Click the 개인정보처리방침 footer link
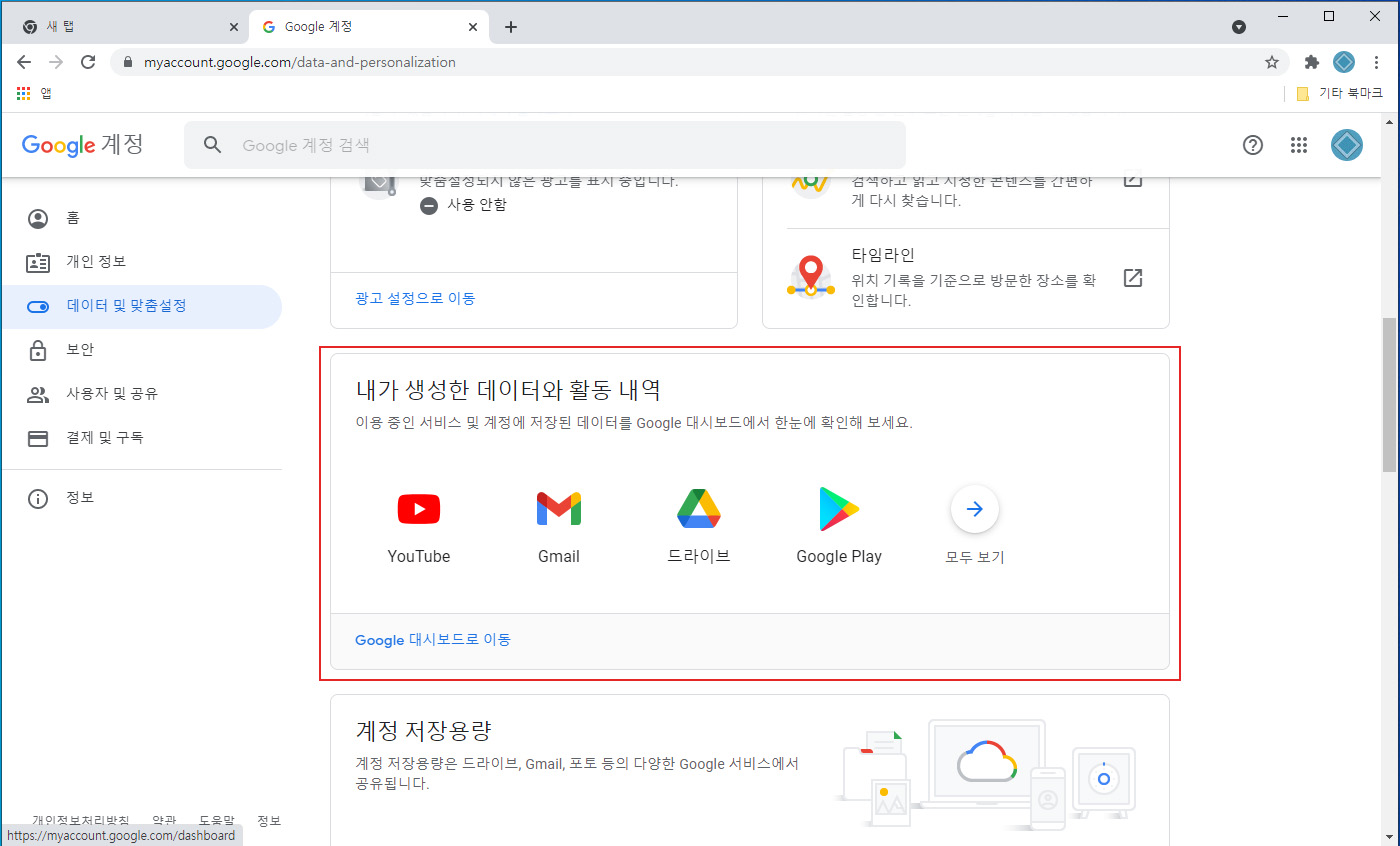The height and width of the screenshot is (846, 1400). pos(81,821)
